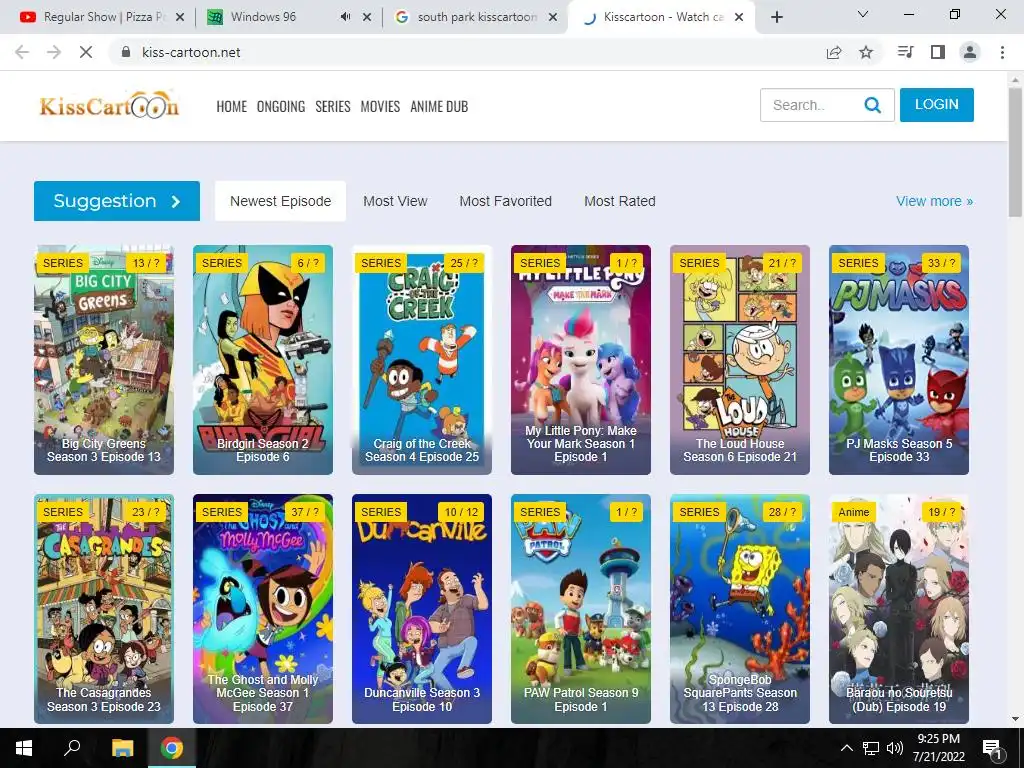The image size is (1024, 768).
Task: Click the Suggestion button
Action: coord(117,201)
